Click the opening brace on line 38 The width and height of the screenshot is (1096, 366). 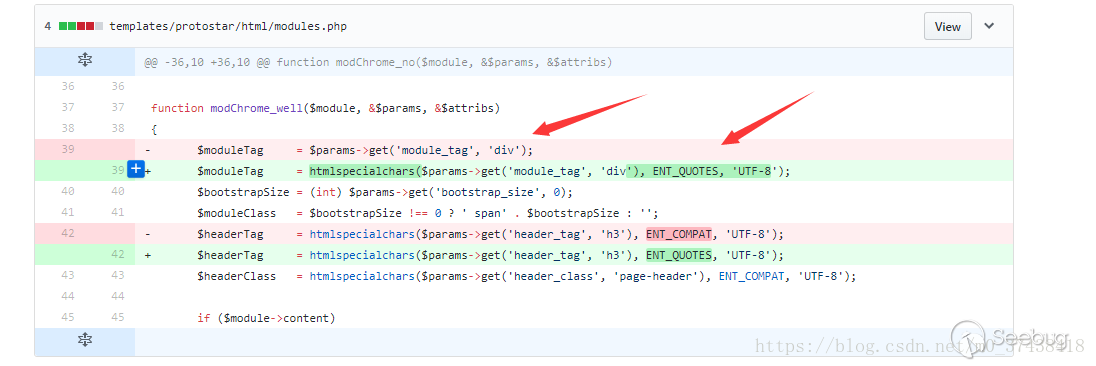click(x=154, y=129)
